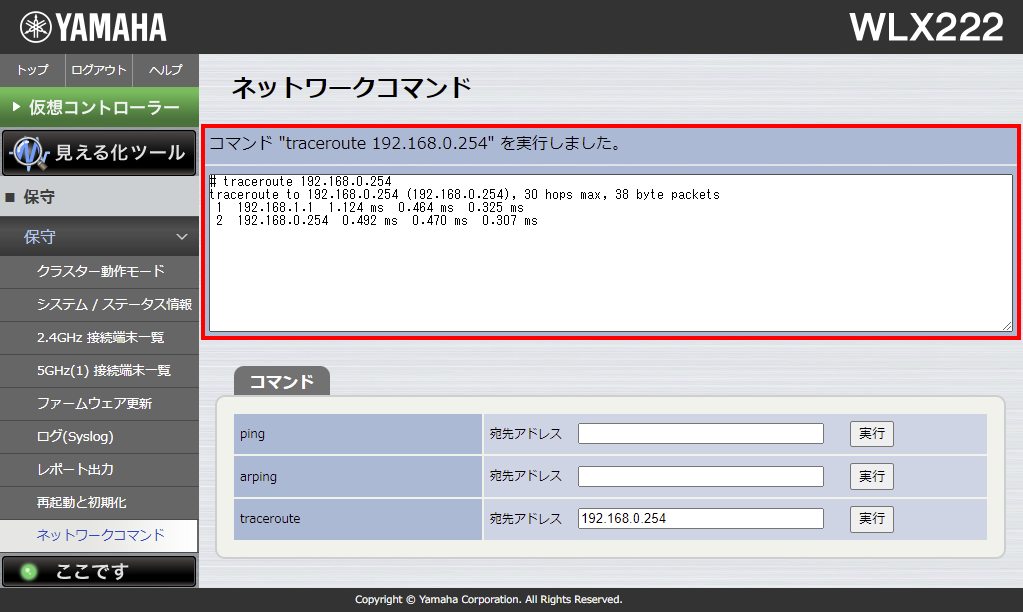Click the W icon on 見える化ツール
This screenshot has width=1023, height=612.
coord(26,152)
